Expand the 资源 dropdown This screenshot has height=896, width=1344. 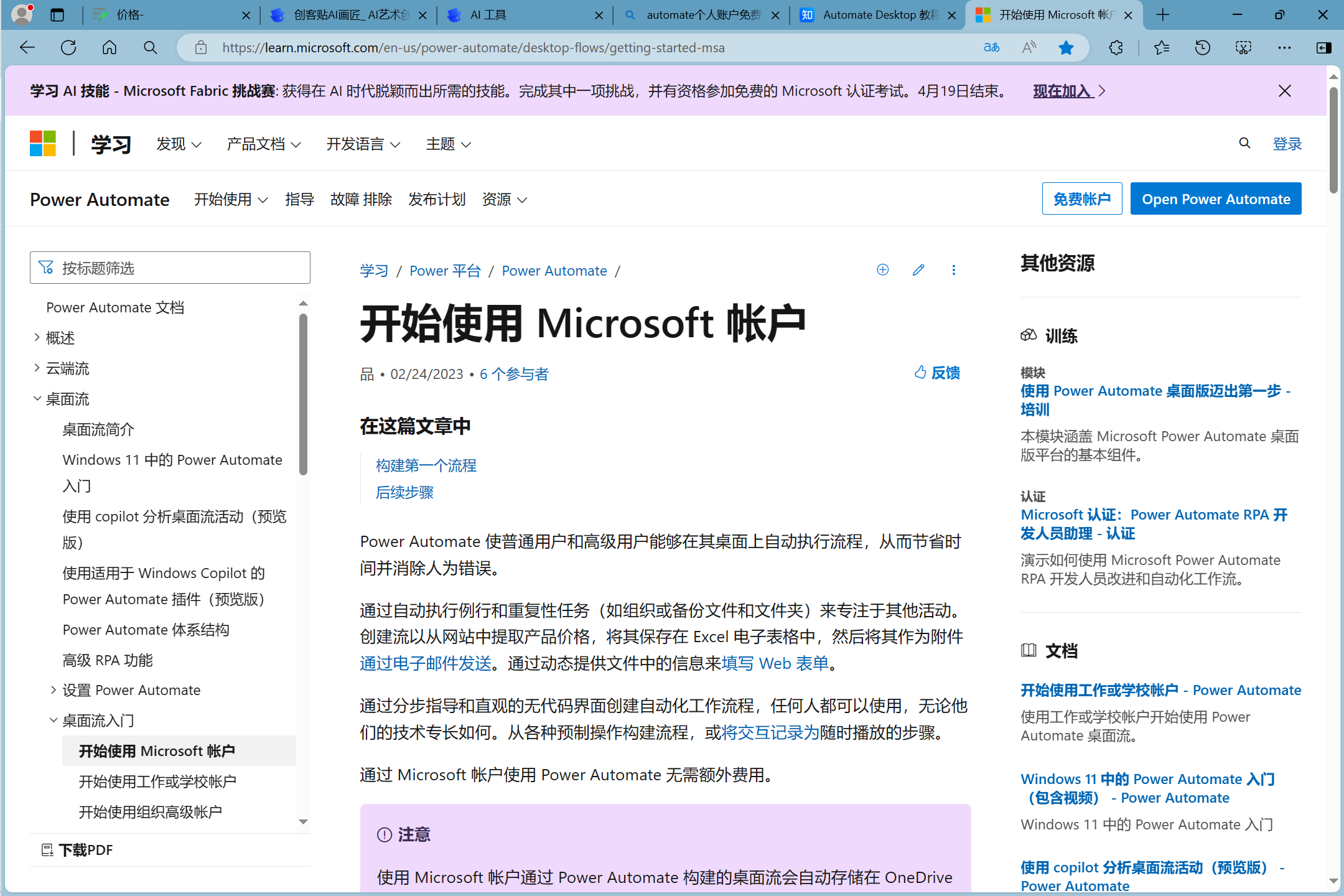click(x=505, y=200)
